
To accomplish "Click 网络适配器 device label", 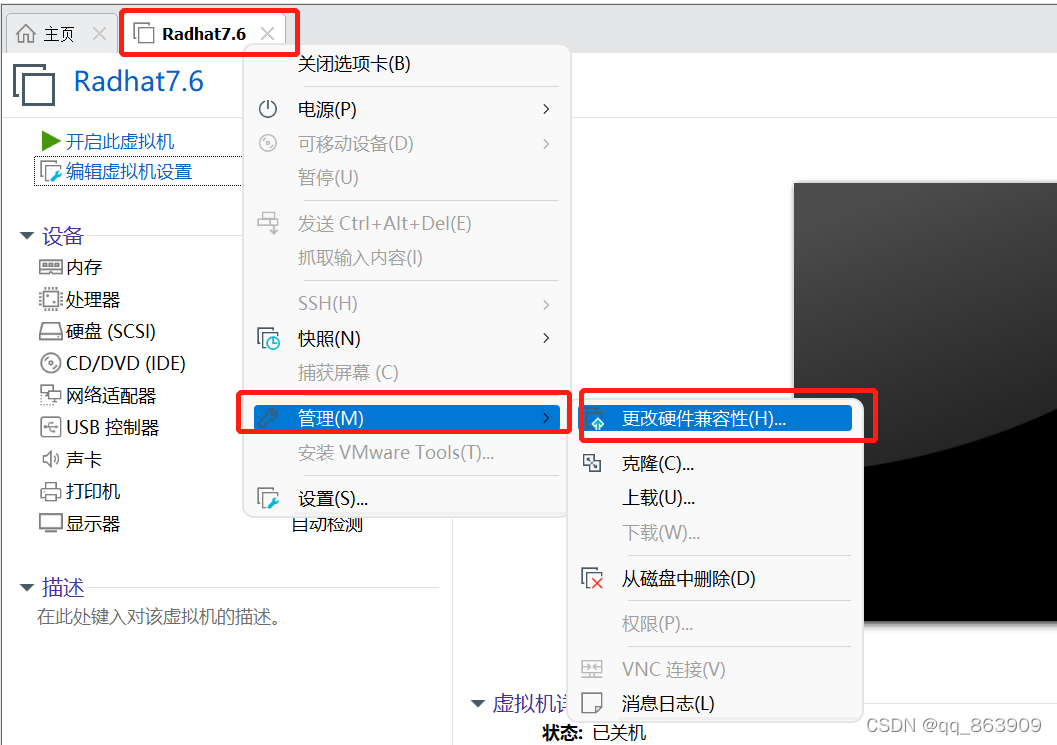I will 111,395.
